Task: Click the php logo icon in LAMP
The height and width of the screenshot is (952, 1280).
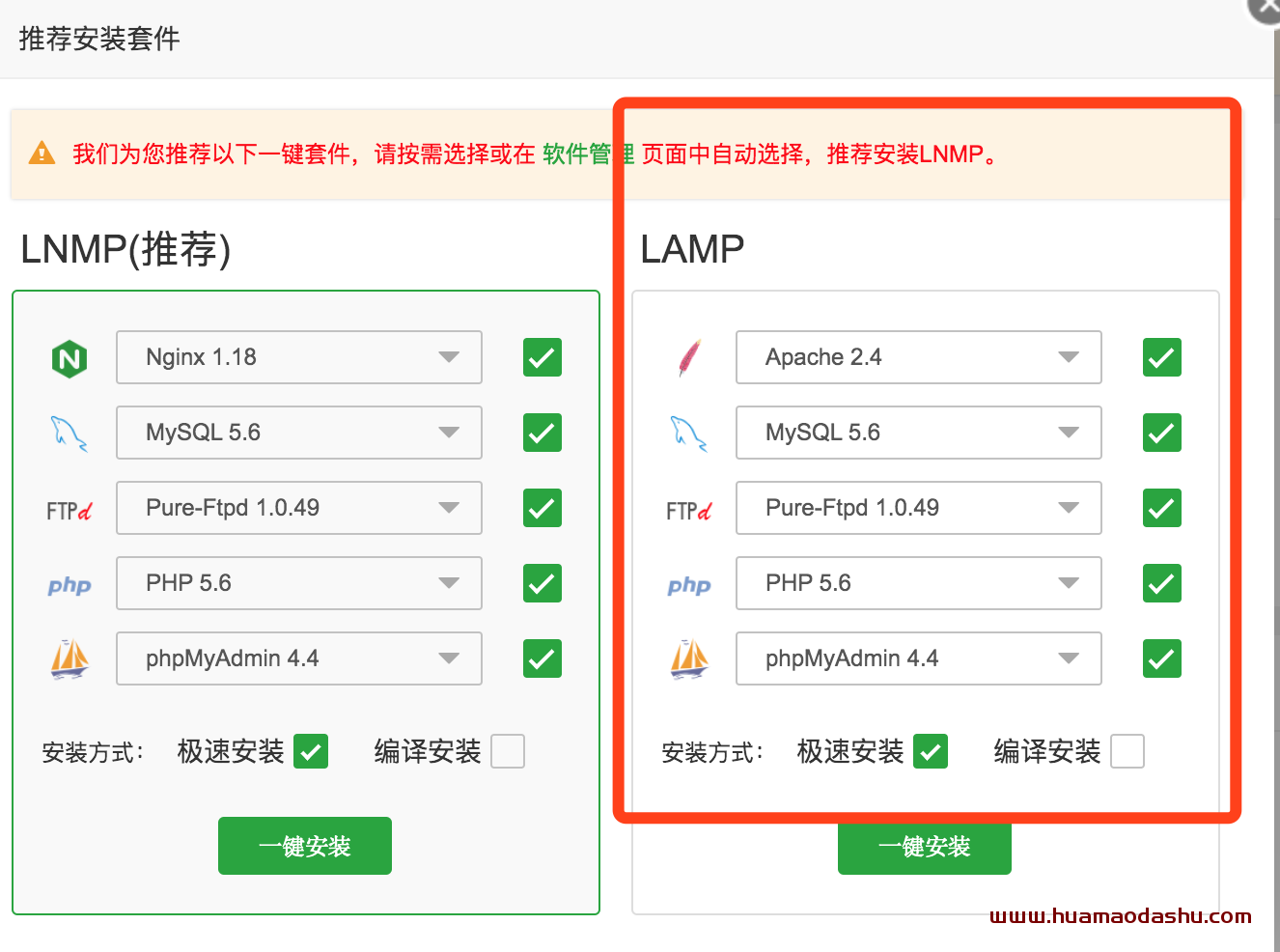Action: tap(689, 585)
